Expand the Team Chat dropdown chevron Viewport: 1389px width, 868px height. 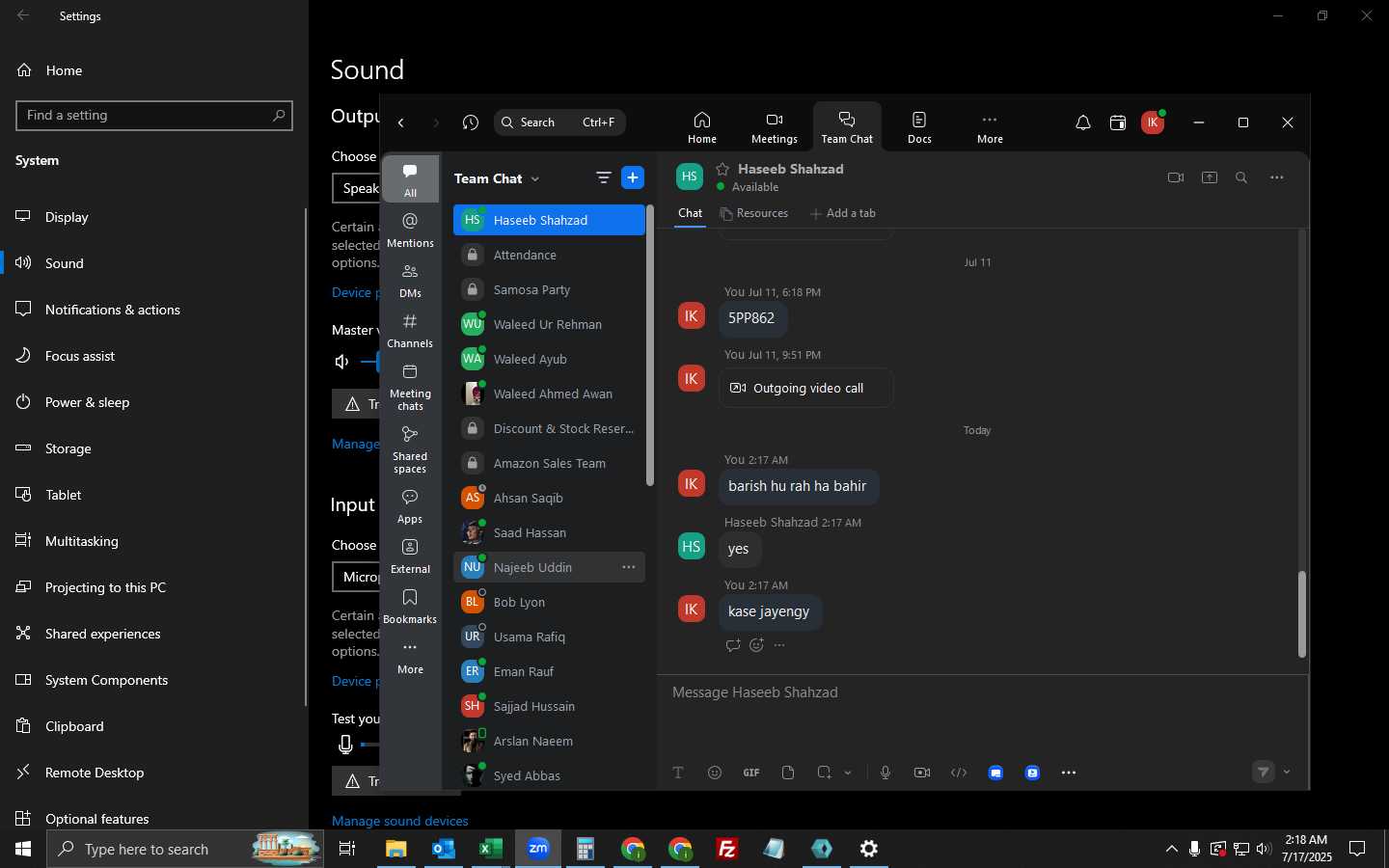click(x=535, y=179)
